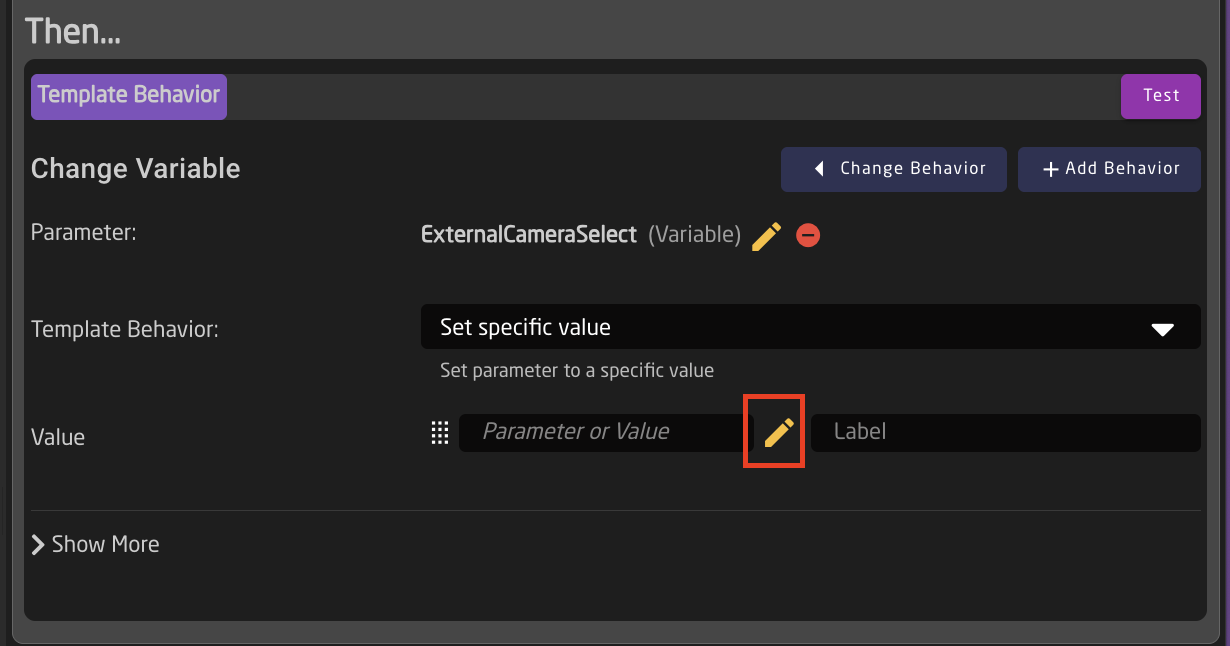Select the Template Behavior purple tab
The width and height of the screenshot is (1230, 646).
tap(129, 96)
